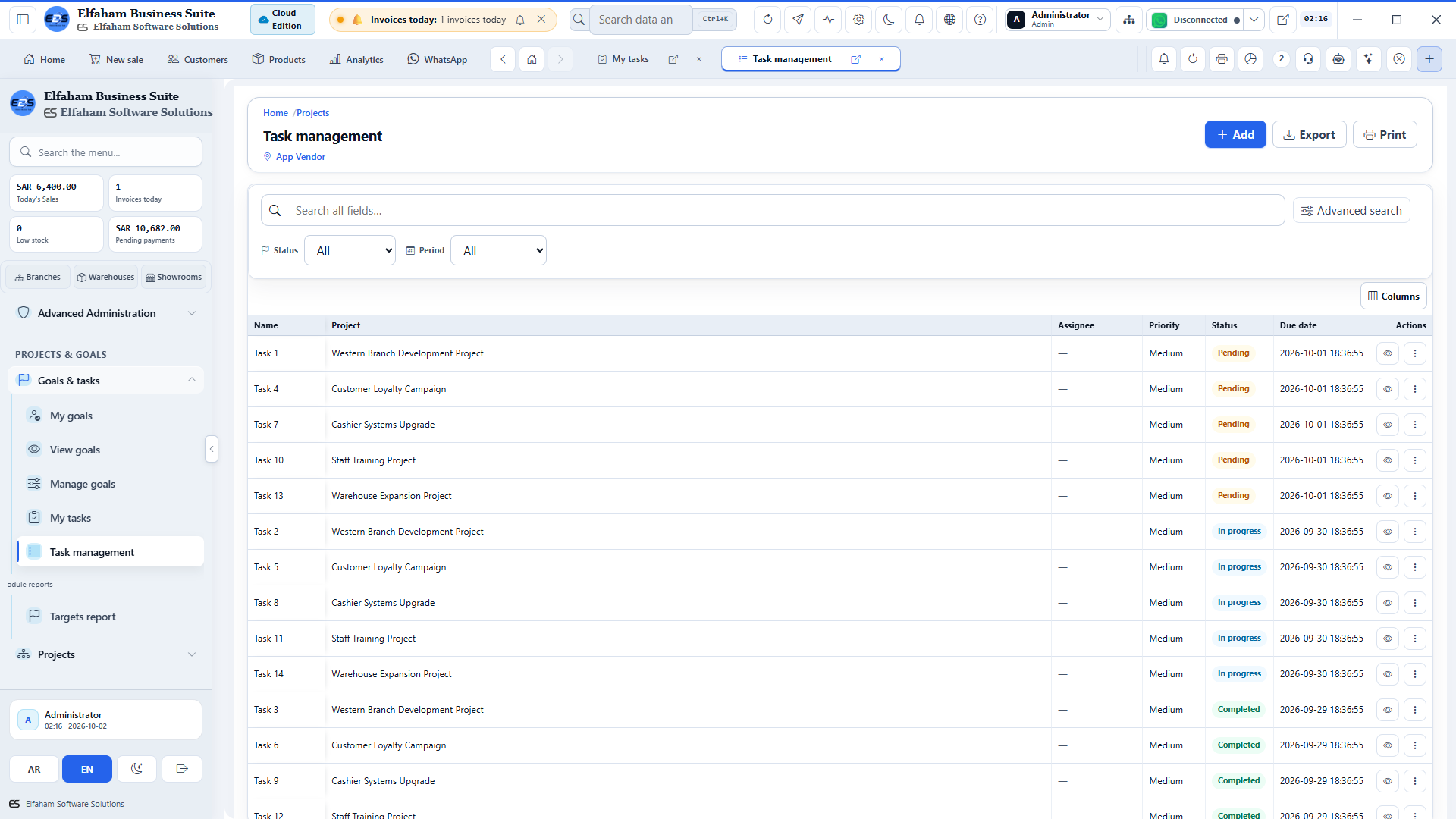The height and width of the screenshot is (819, 1456).
Task: Open the WhatsApp menu item
Action: [x=437, y=59]
